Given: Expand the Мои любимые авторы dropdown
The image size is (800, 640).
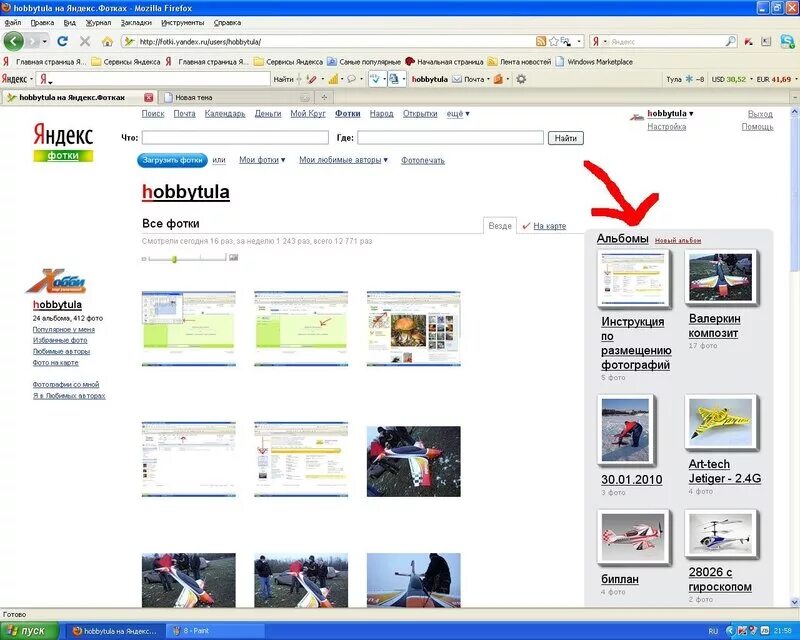Looking at the screenshot, I should [x=343, y=160].
